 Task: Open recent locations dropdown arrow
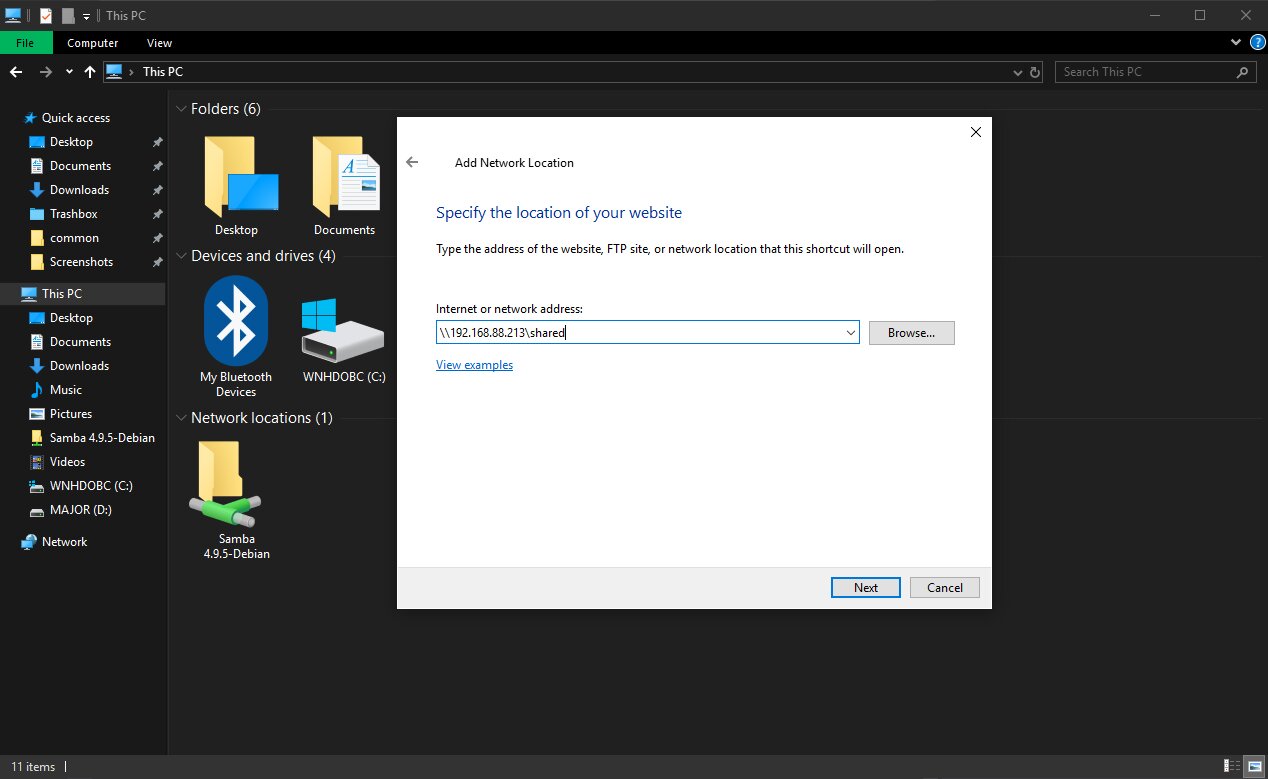(69, 72)
